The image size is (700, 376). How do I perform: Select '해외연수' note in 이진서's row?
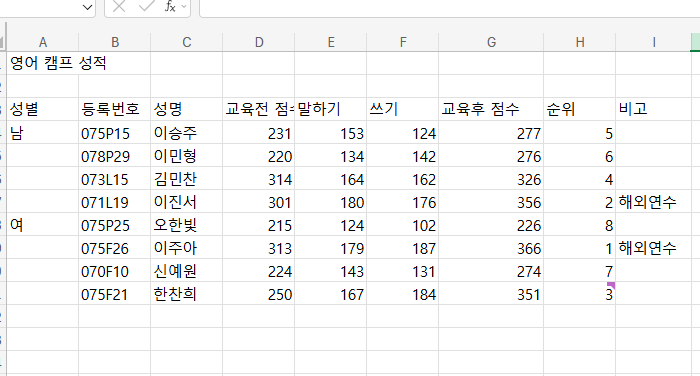pyautogui.click(x=654, y=202)
